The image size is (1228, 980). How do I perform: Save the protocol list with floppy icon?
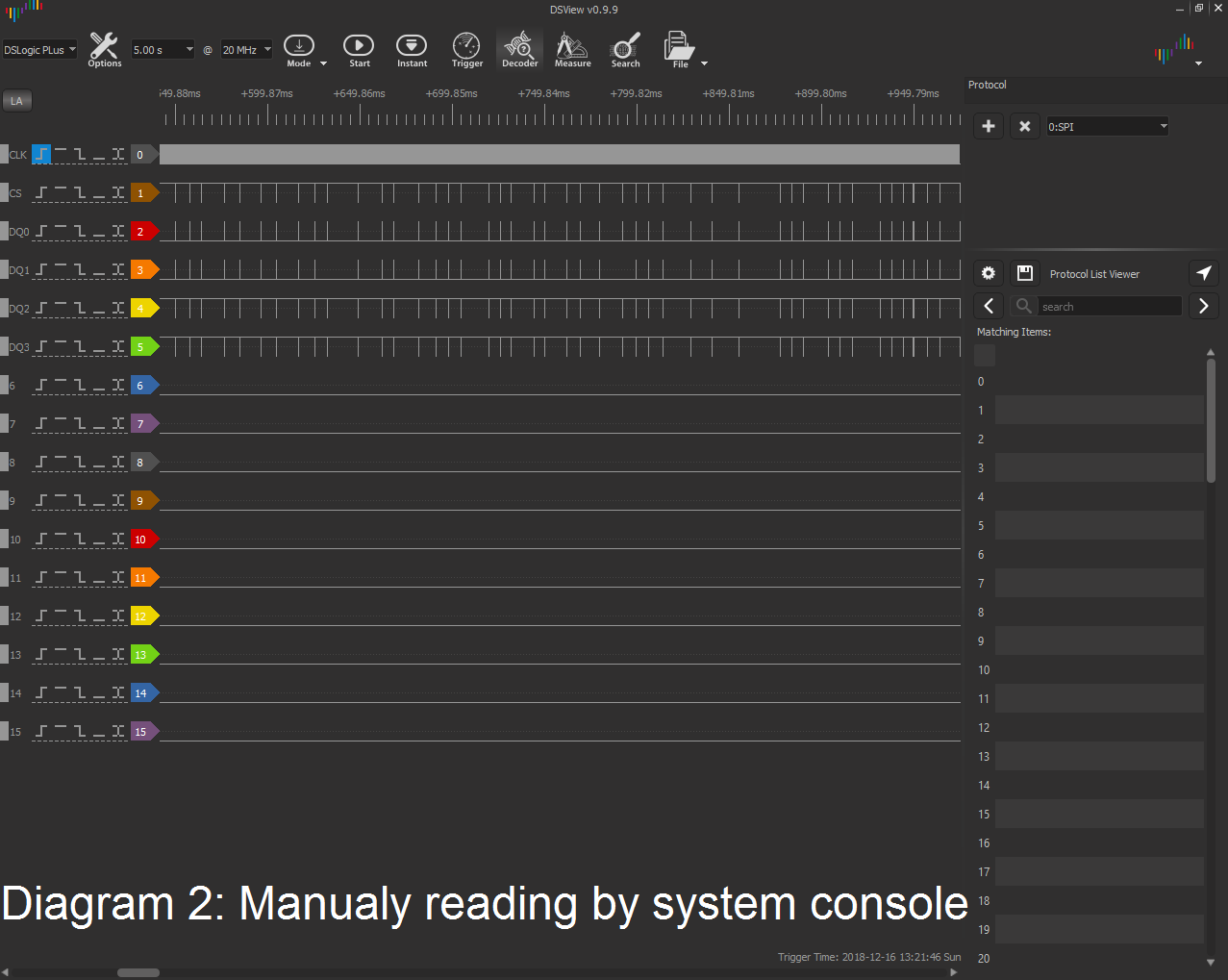click(1025, 273)
